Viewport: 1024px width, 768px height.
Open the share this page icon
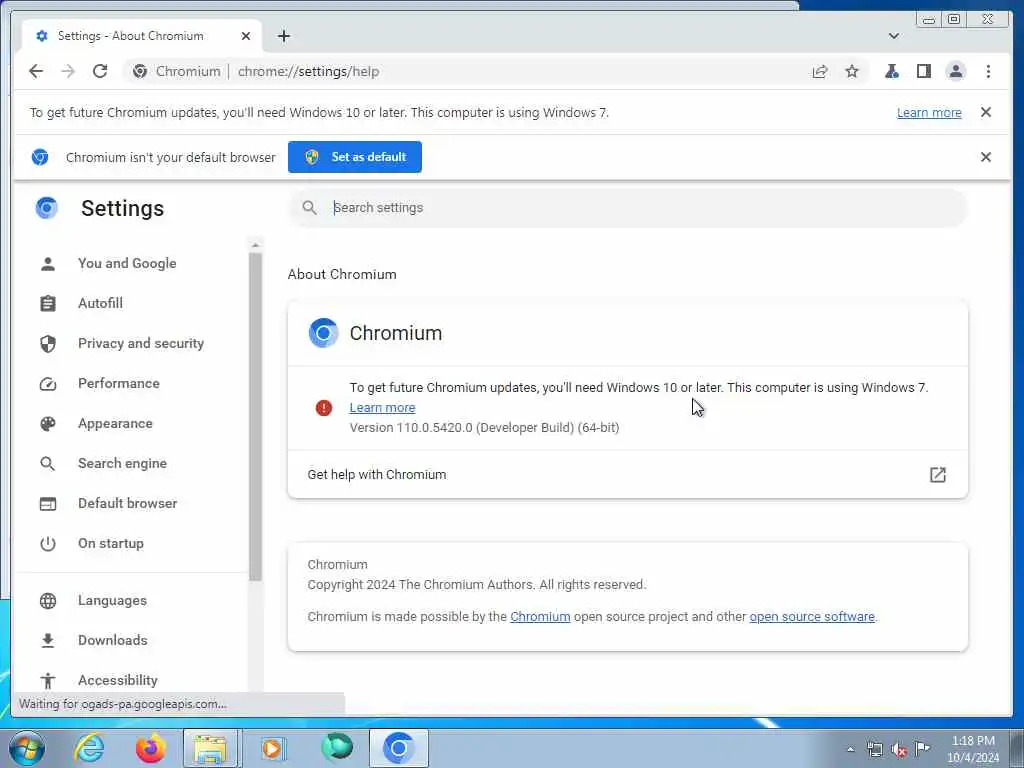coord(820,72)
